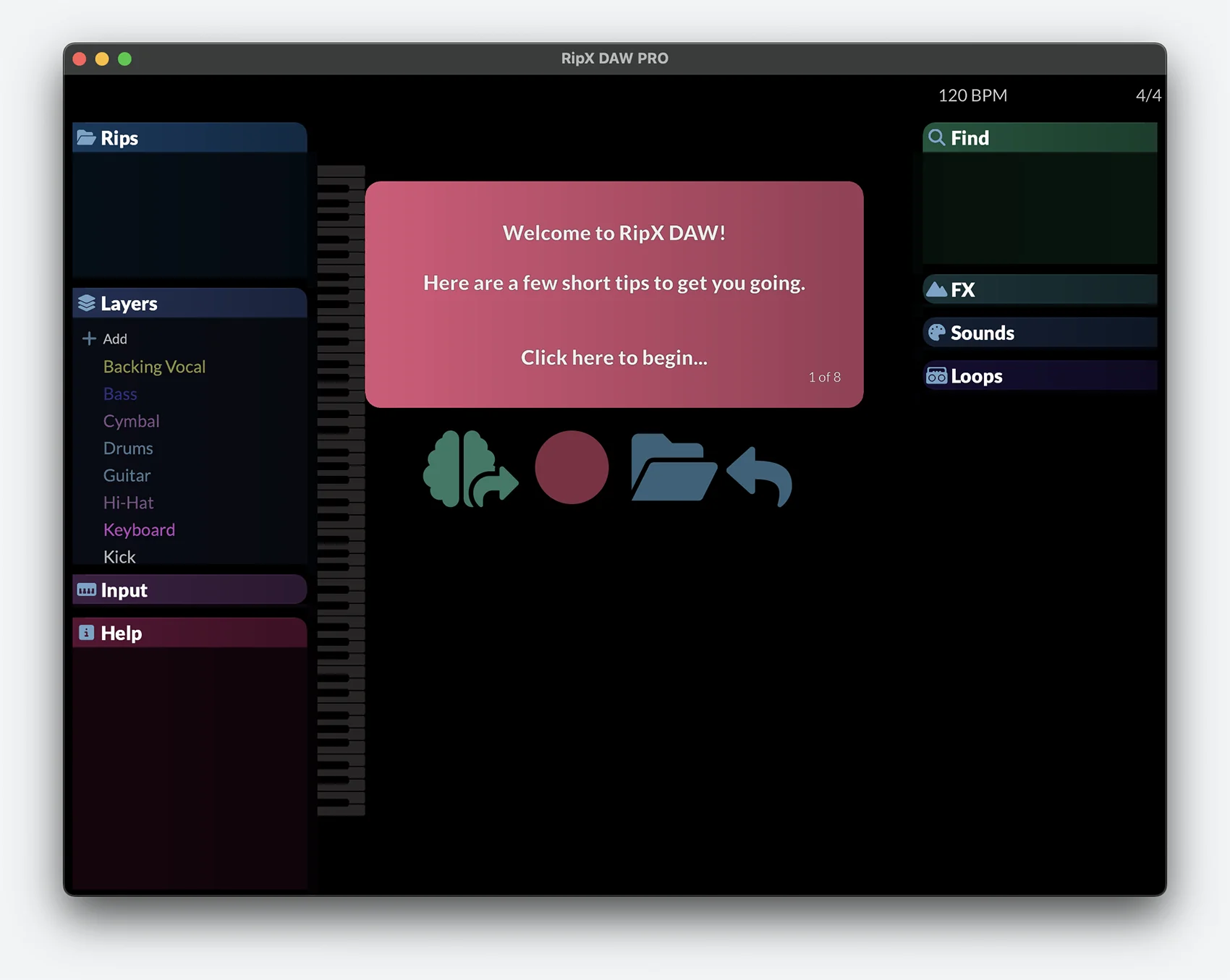Select the Hi-Hat layer
This screenshot has width=1230, height=980.
point(128,503)
